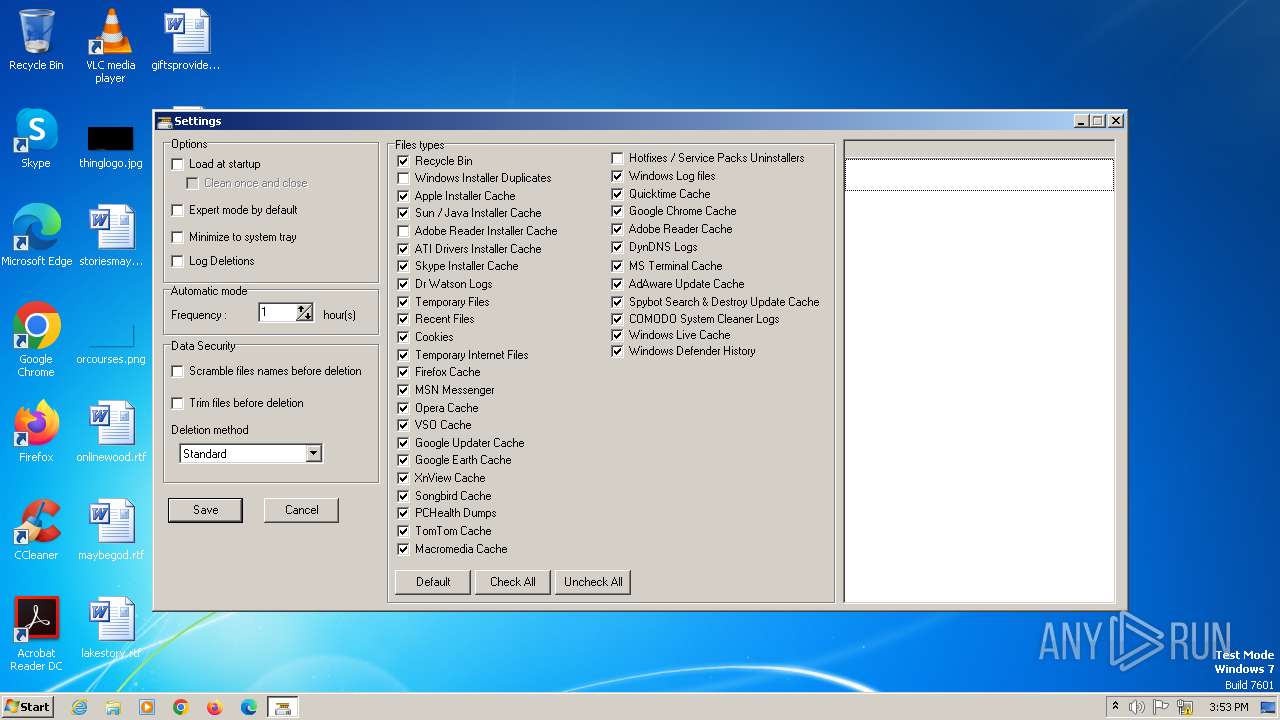Select maybegod.rtf file icon
The image size is (1280, 720).
110,530
